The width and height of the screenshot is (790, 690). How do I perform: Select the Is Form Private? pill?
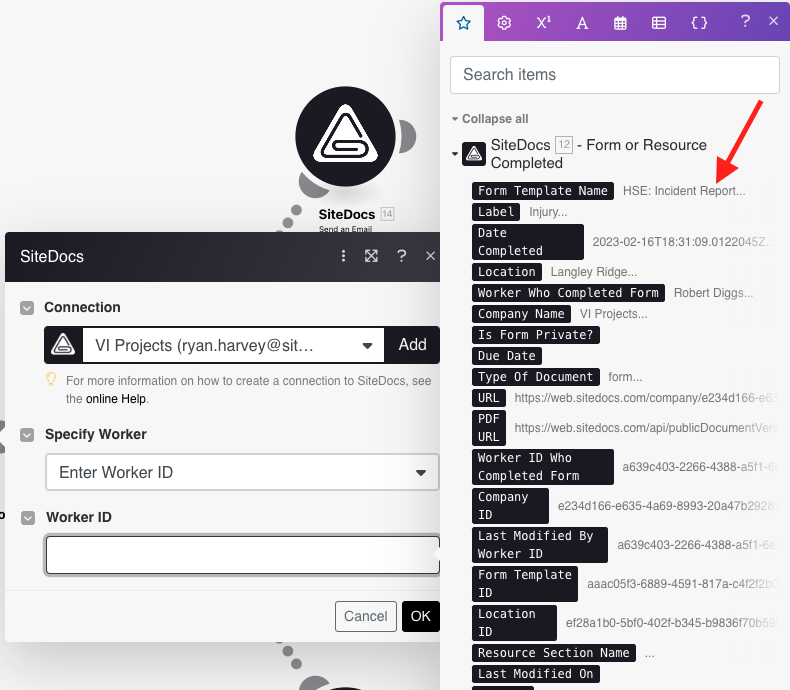(x=536, y=335)
